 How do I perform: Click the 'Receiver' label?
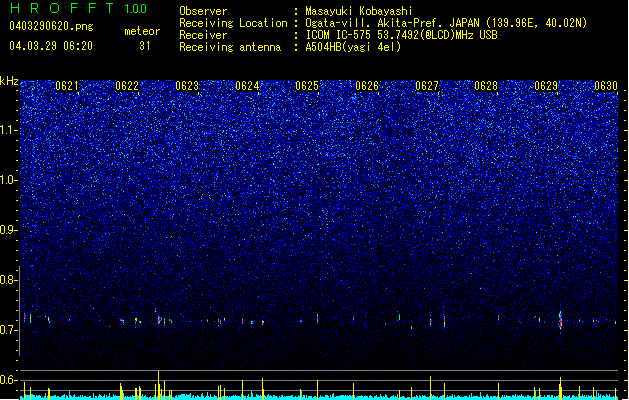pyautogui.click(x=203, y=35)
